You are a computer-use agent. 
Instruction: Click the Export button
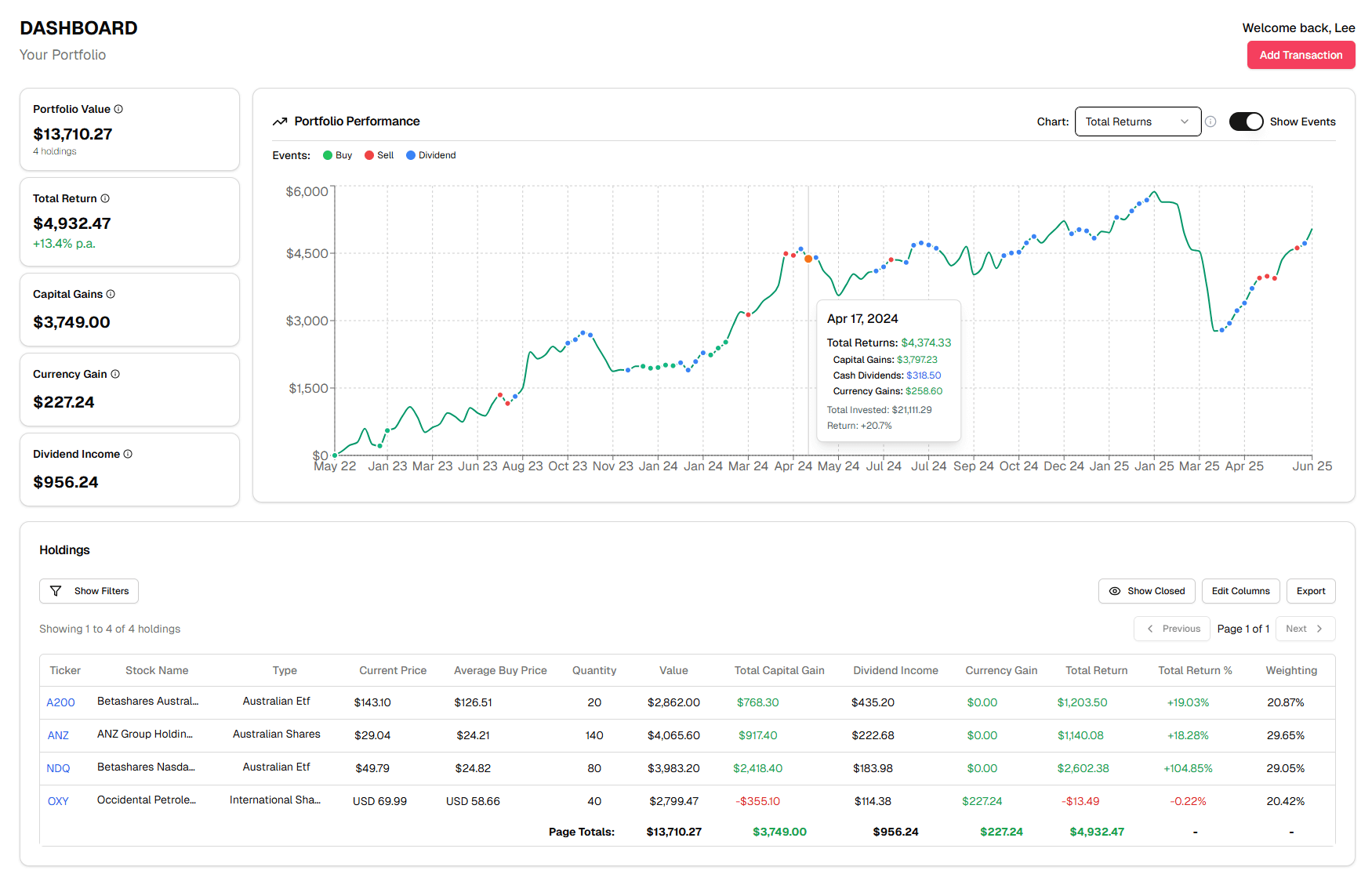click(1310, 591)
